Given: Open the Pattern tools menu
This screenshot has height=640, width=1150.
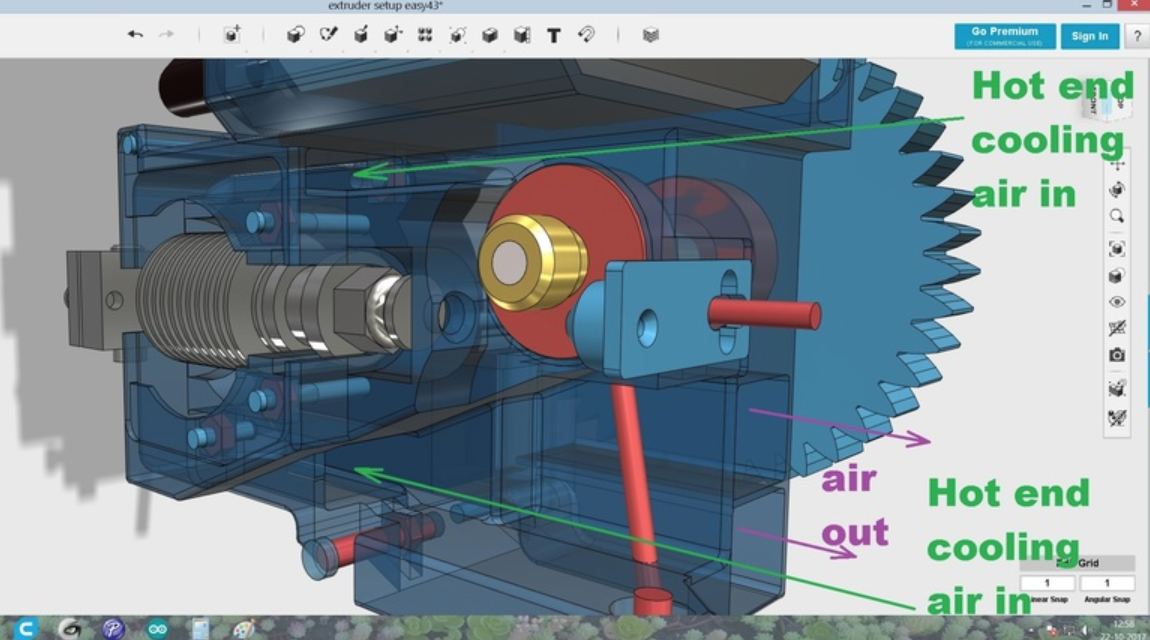Looking at the screenshot, I should point(425,34).
